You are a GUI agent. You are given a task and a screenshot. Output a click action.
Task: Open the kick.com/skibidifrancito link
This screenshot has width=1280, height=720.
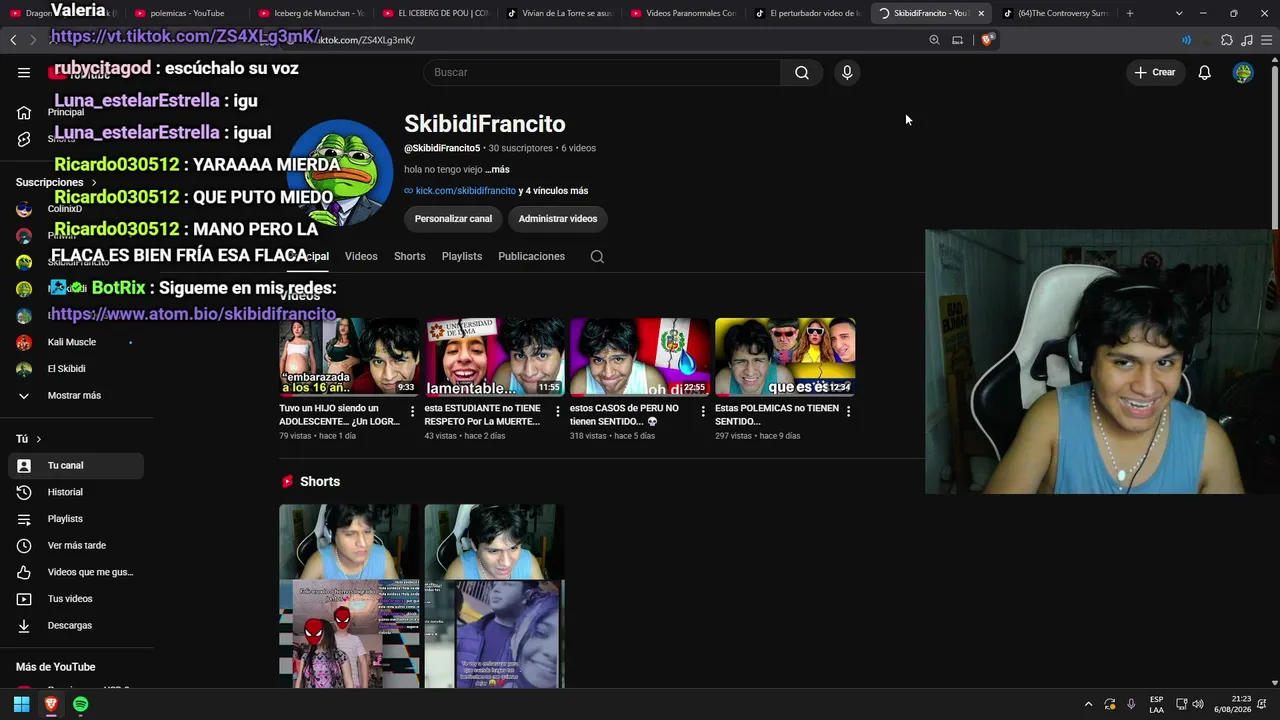click(x=466, y=191)
